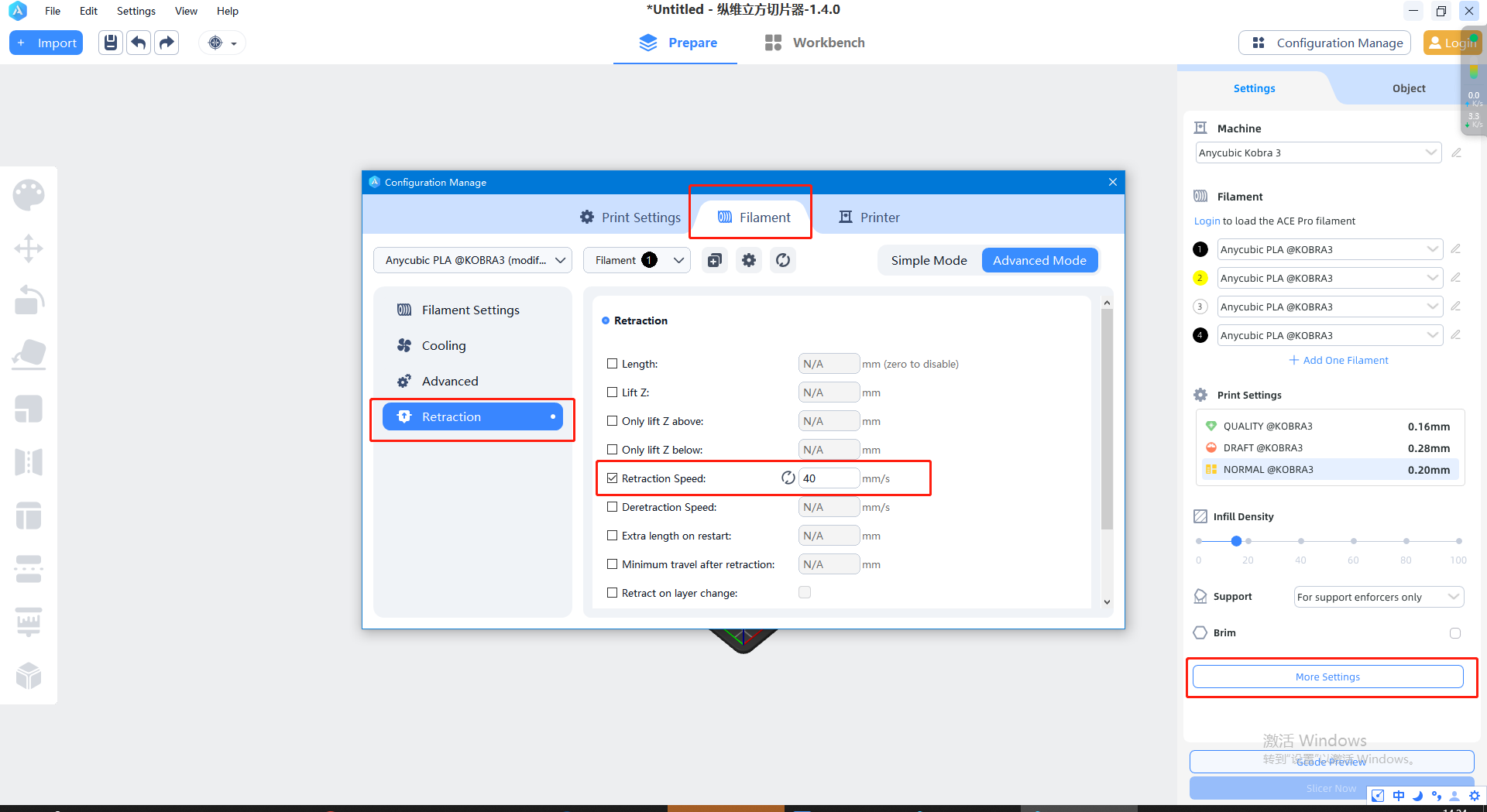Toggle the Brim checkbox
Viewport: 1487px width, 812px height.
click(1455, 633)
